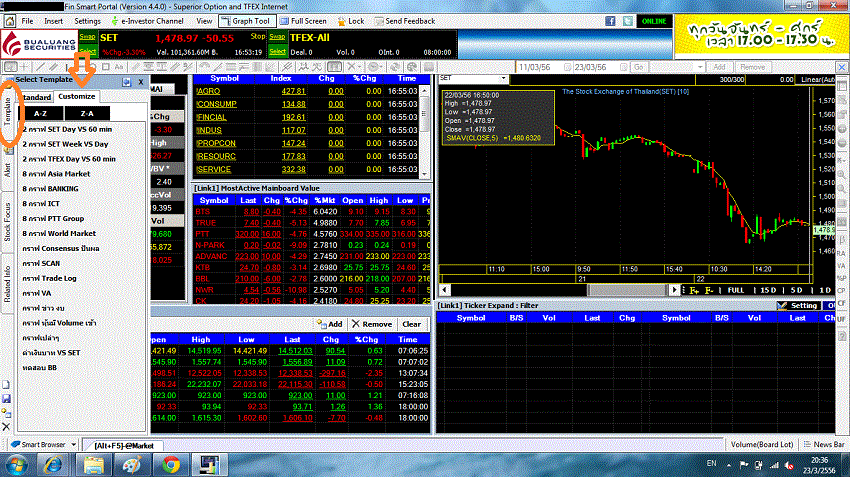Click the F- zoom icon under chart
Image resolution: width=850 pixels, height=477 pixels.
(709, 291)
